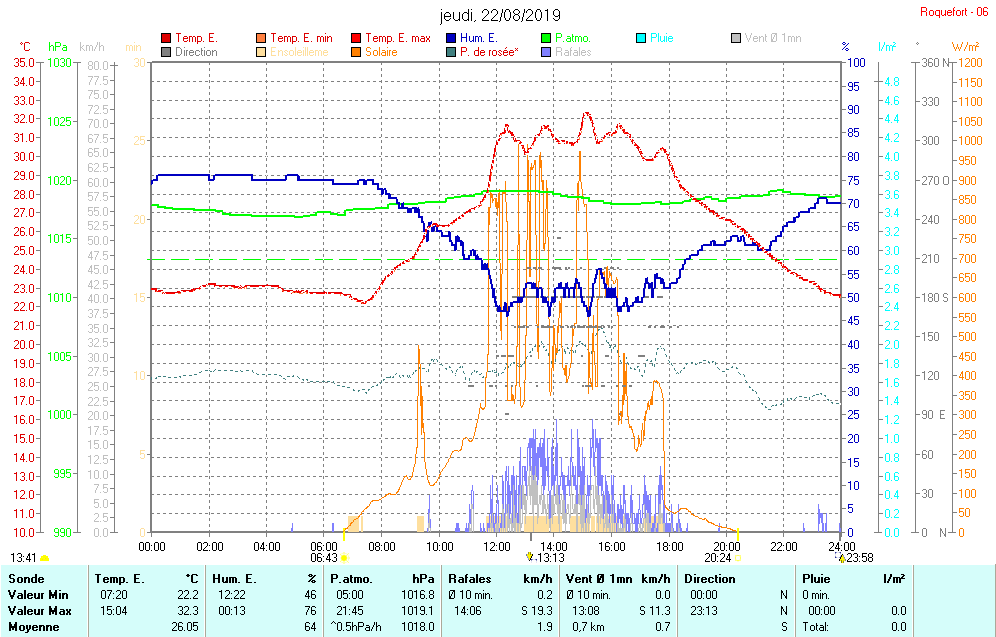The image size is (996, 637).
Task: Click the maximum gust value S 19.3
Action: tap(537, 611)
